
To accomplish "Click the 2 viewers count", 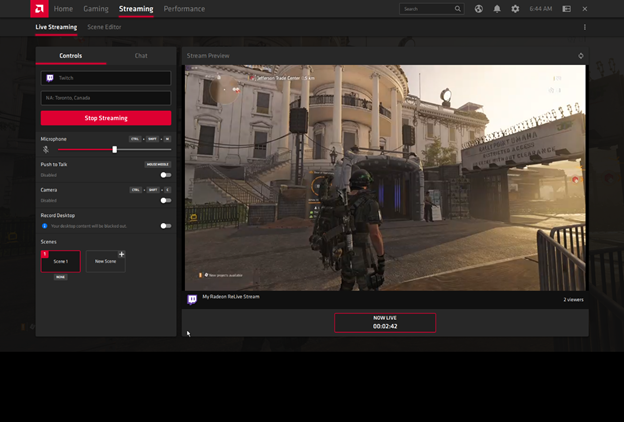I will [x=573, y=300].
